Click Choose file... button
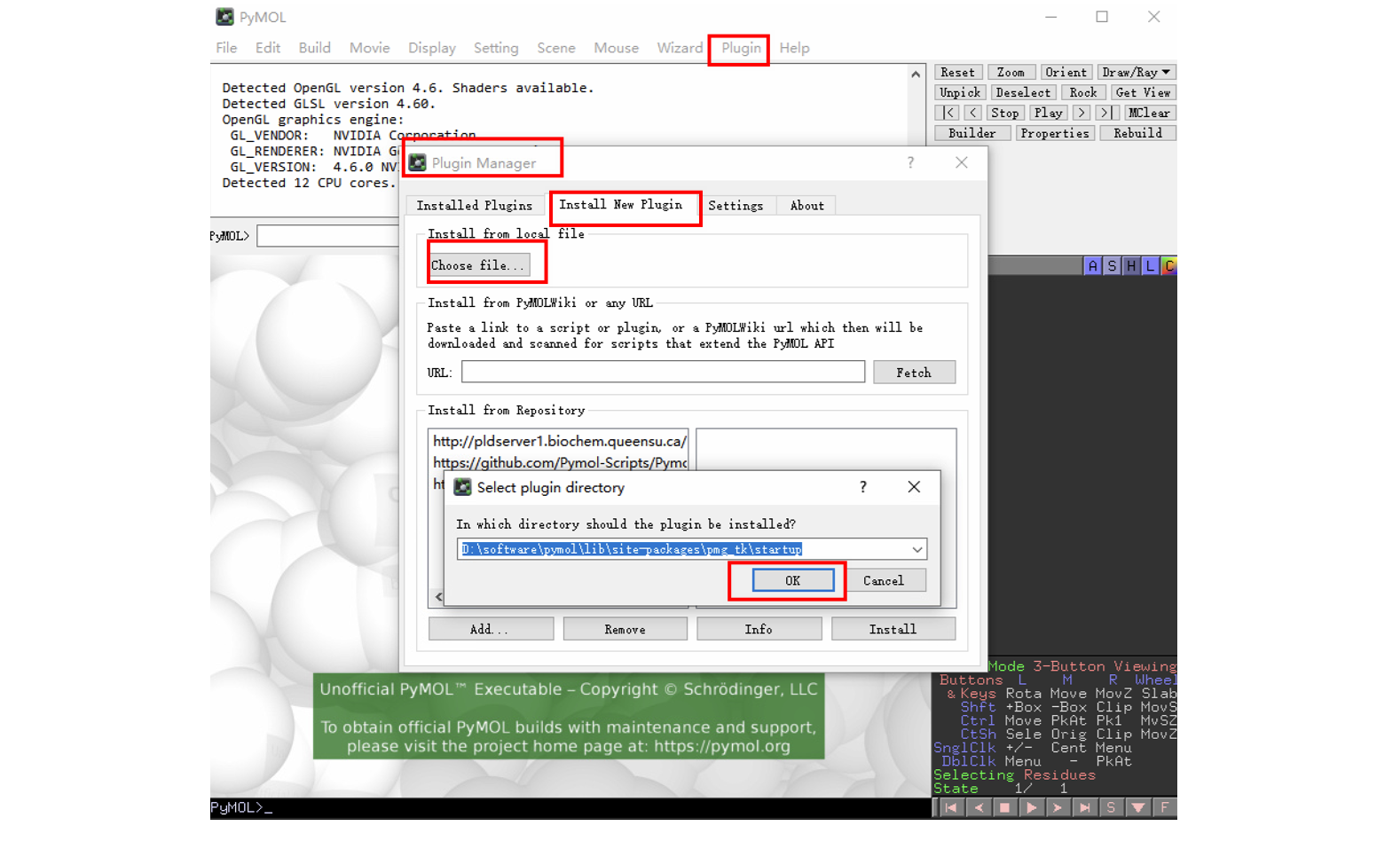This screenshot has height=841, width=1400. tap(479, 265)
